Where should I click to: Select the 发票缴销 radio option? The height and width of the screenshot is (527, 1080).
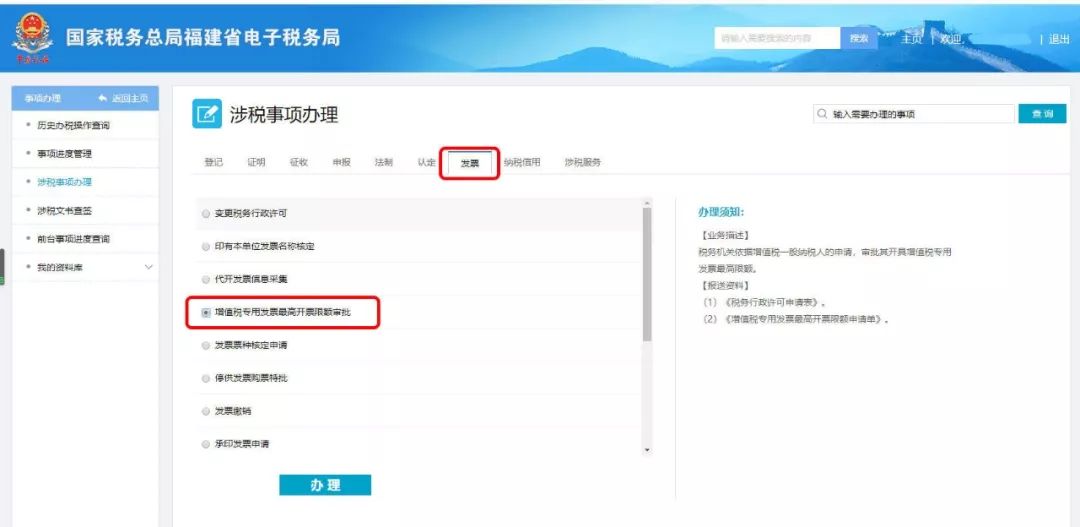[206, 411]
